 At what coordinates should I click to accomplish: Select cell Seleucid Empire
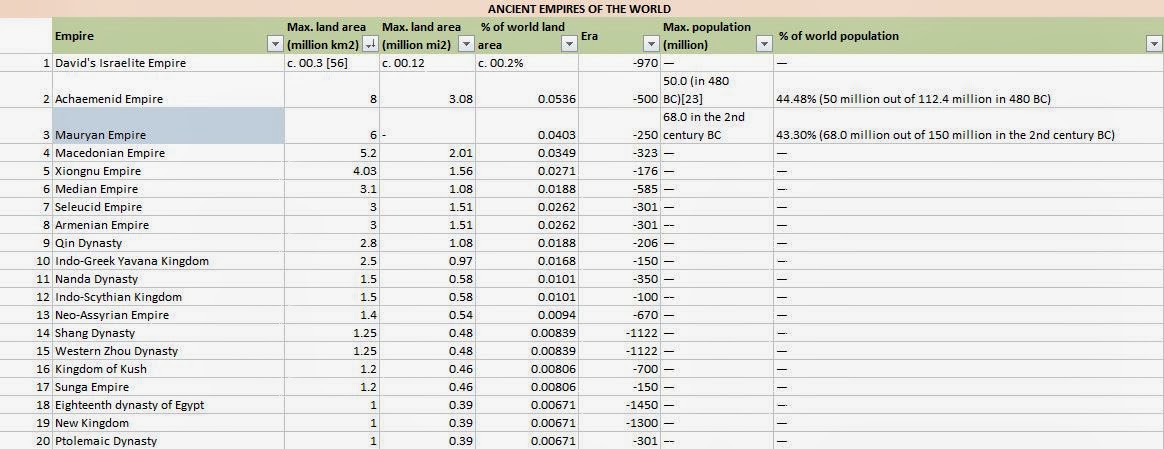click(x=168, y=207)
